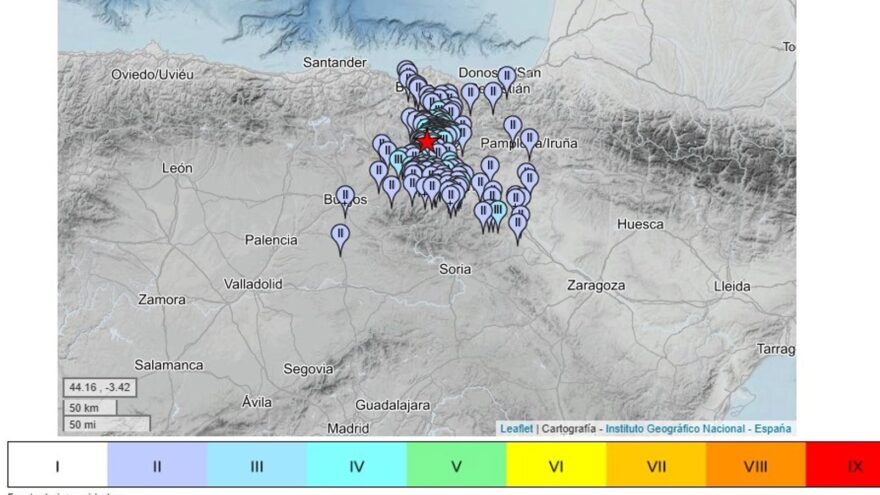
Task: Open the Instituto Geográfico Nacional - España link
Action: 698,428
